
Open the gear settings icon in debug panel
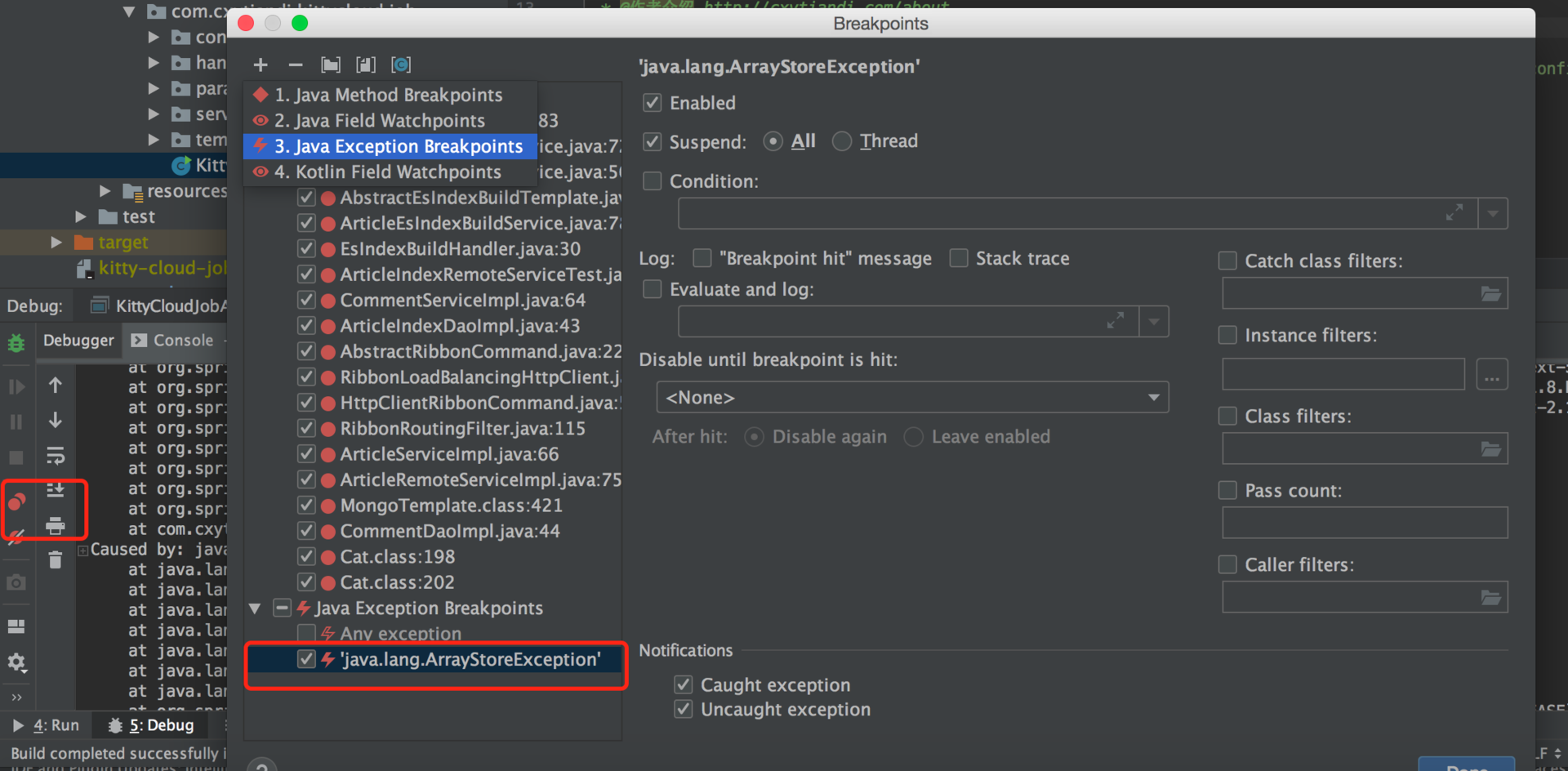[x=16, y=662]
